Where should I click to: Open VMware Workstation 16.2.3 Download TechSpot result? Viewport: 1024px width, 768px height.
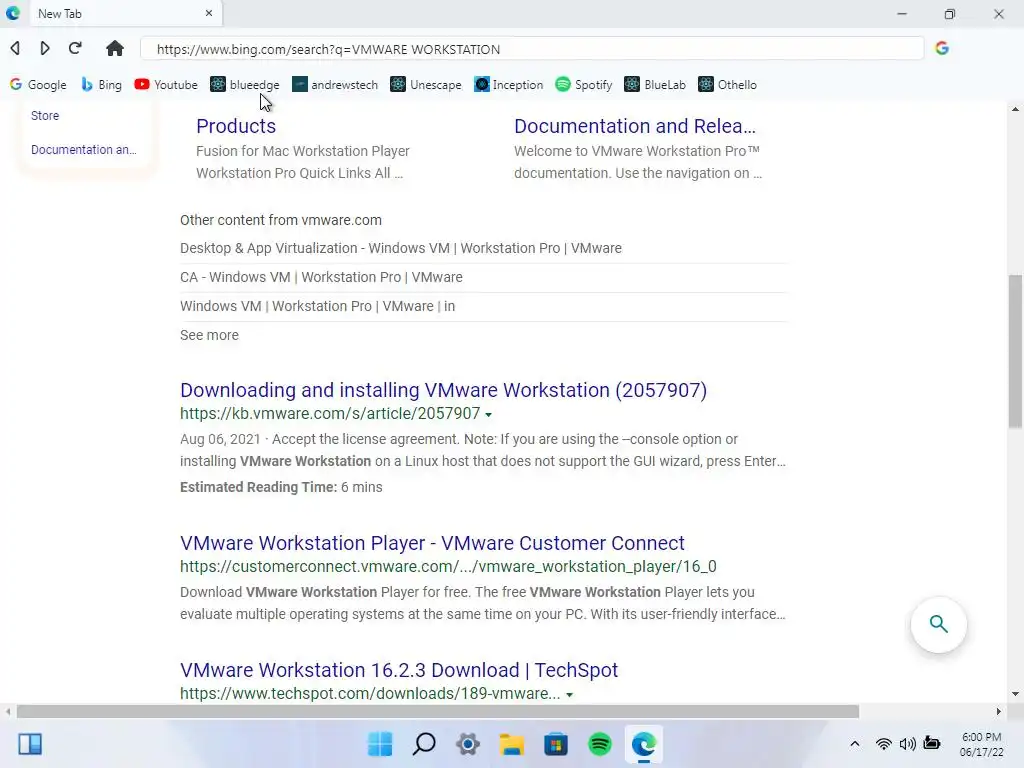pyautogui.click(x=399, y=670)
